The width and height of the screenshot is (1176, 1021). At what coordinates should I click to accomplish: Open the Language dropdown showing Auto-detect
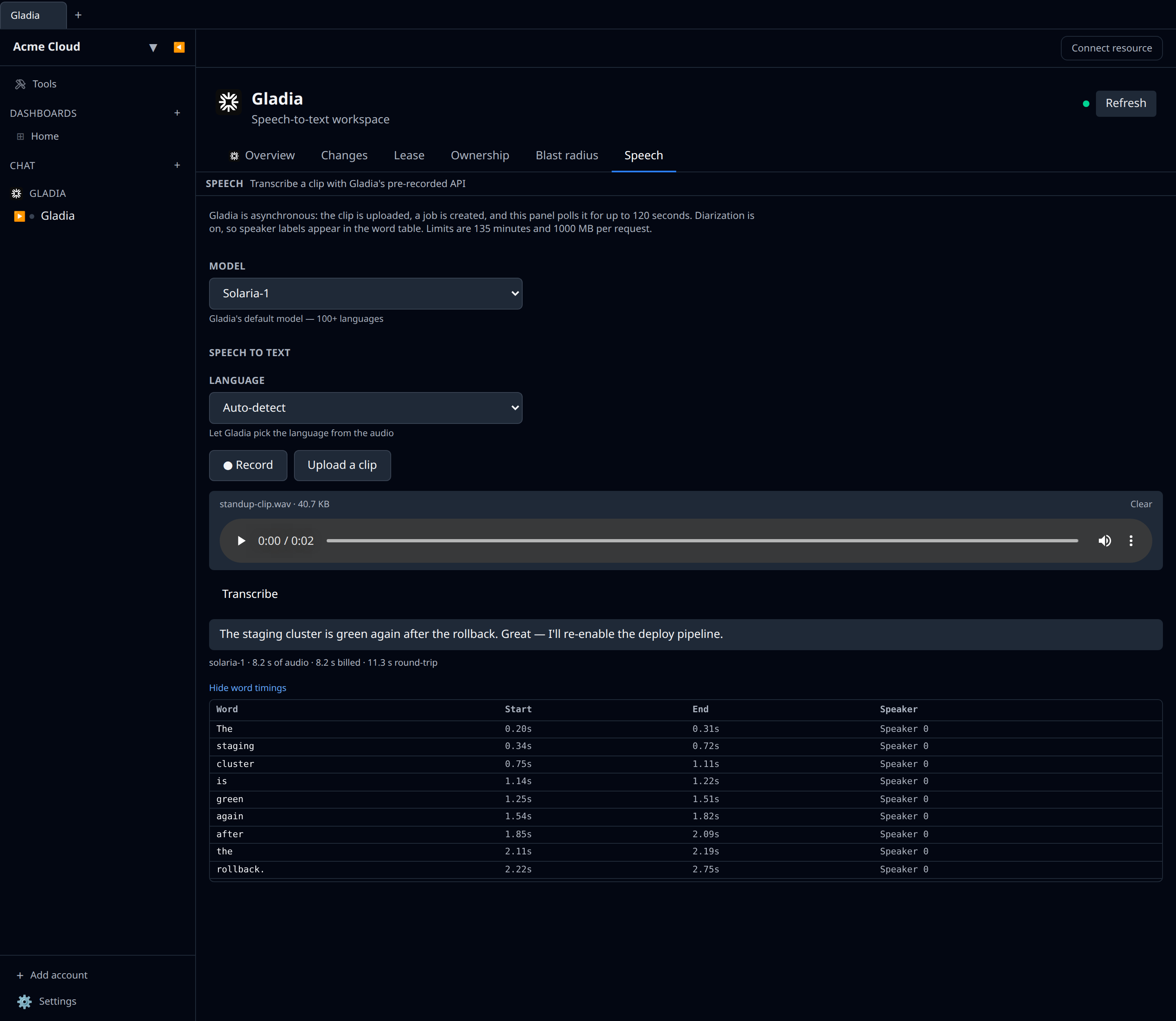coord(365,408)
